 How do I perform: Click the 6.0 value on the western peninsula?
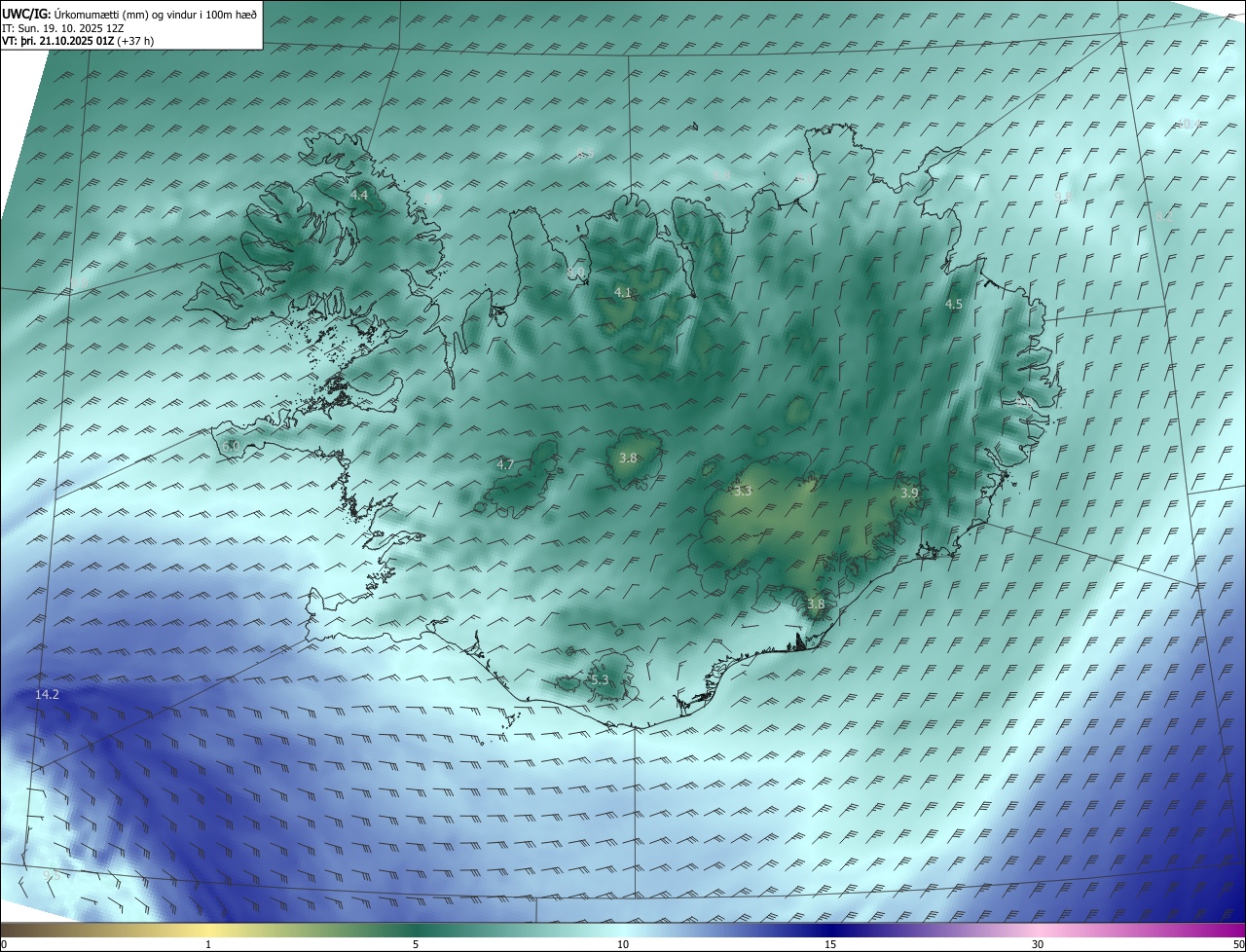[230, 446]
